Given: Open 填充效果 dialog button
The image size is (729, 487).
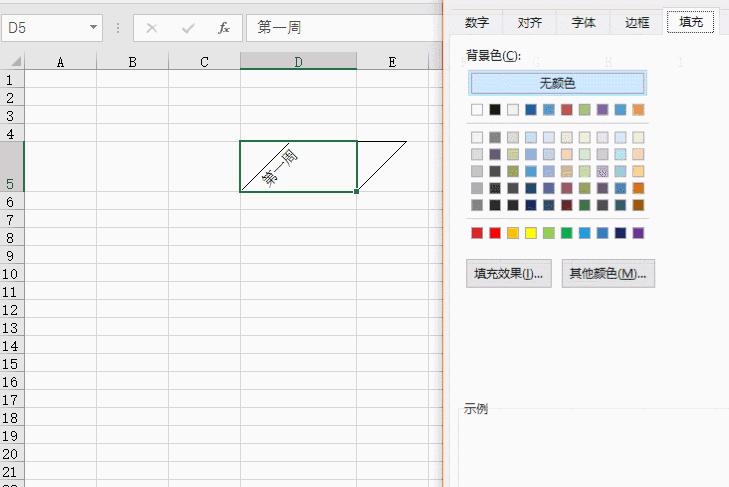Looking at the screenshot, I should [x=509, y=273].
